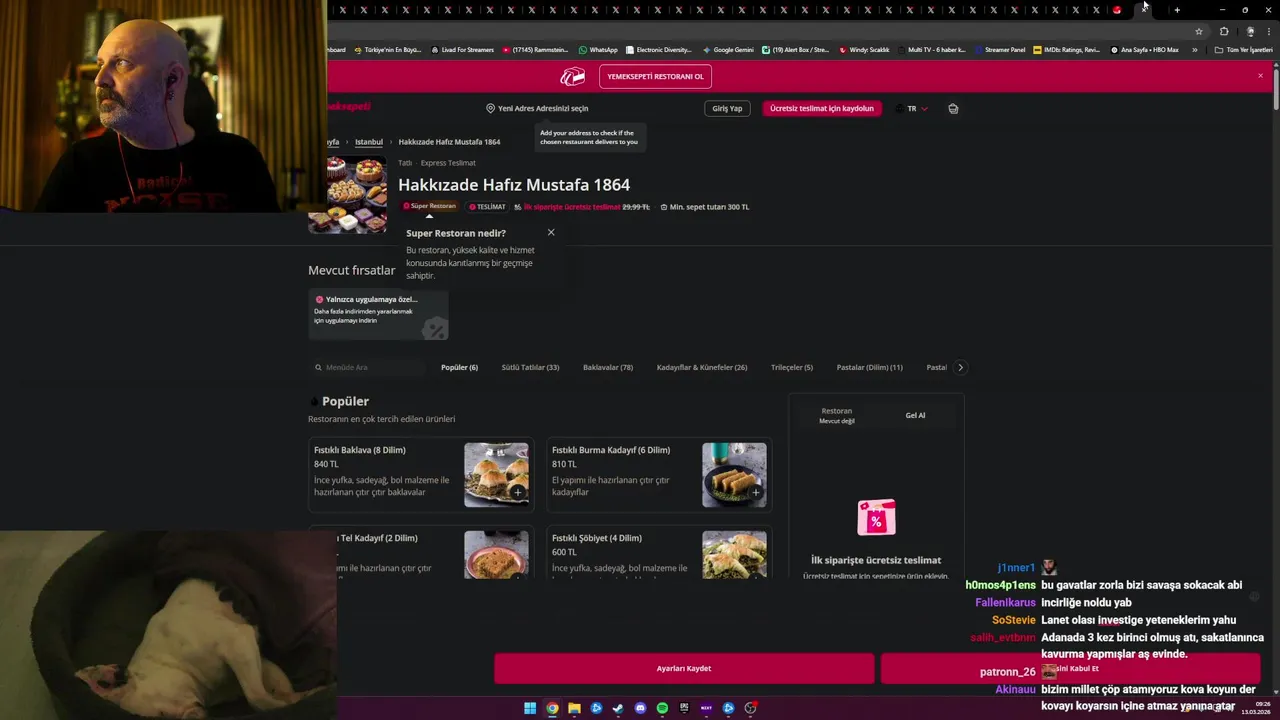Viewport: 1280px width, 720px height.
Task: Click the page vertical scrollbar
Action: (1275, 90)
